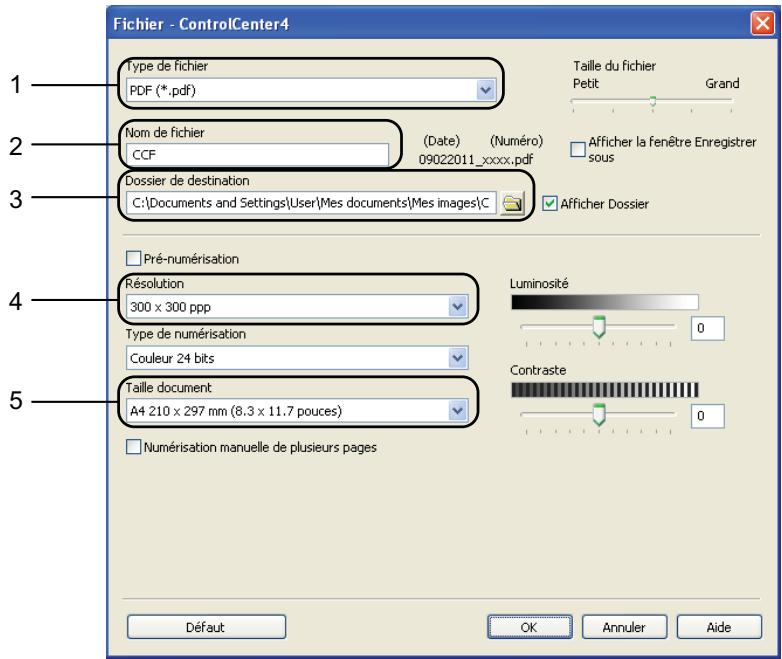Viewport: 782px width, 659px height.
Task: Click the Nom de fichier field containing CCF
Action: point(257,155)
